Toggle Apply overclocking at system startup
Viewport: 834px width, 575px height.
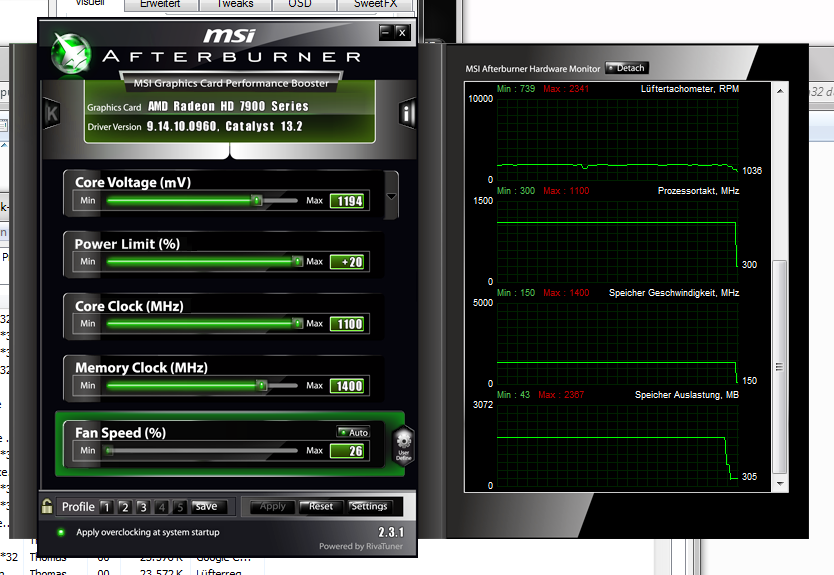click(x=61, y=532)
